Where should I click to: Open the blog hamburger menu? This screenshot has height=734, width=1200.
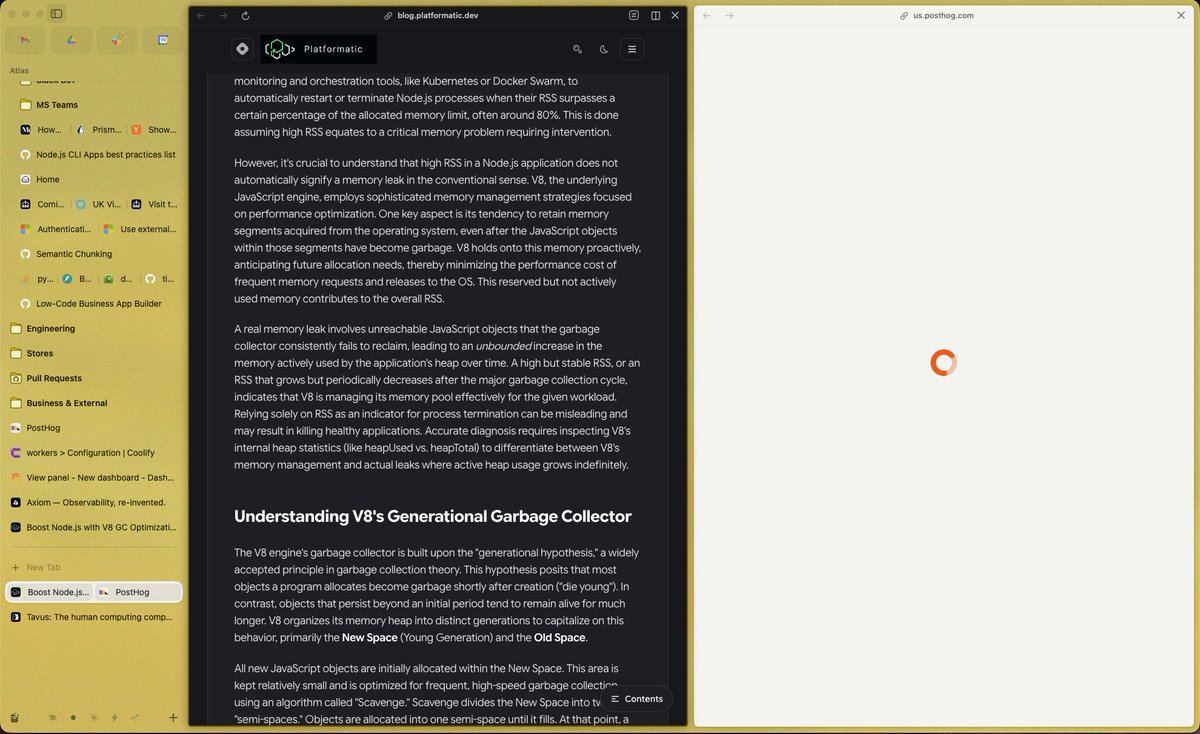tap(632, 49)
